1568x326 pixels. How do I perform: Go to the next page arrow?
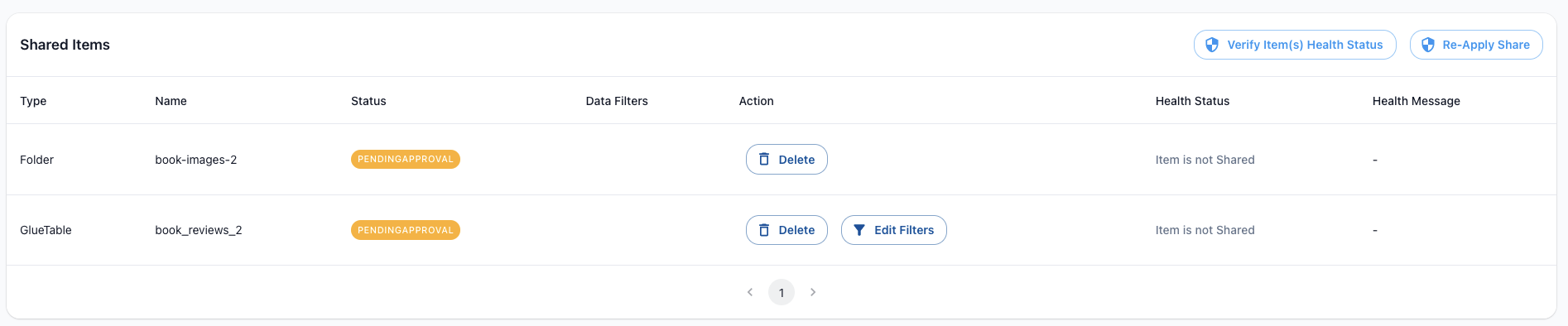[813, 292]
